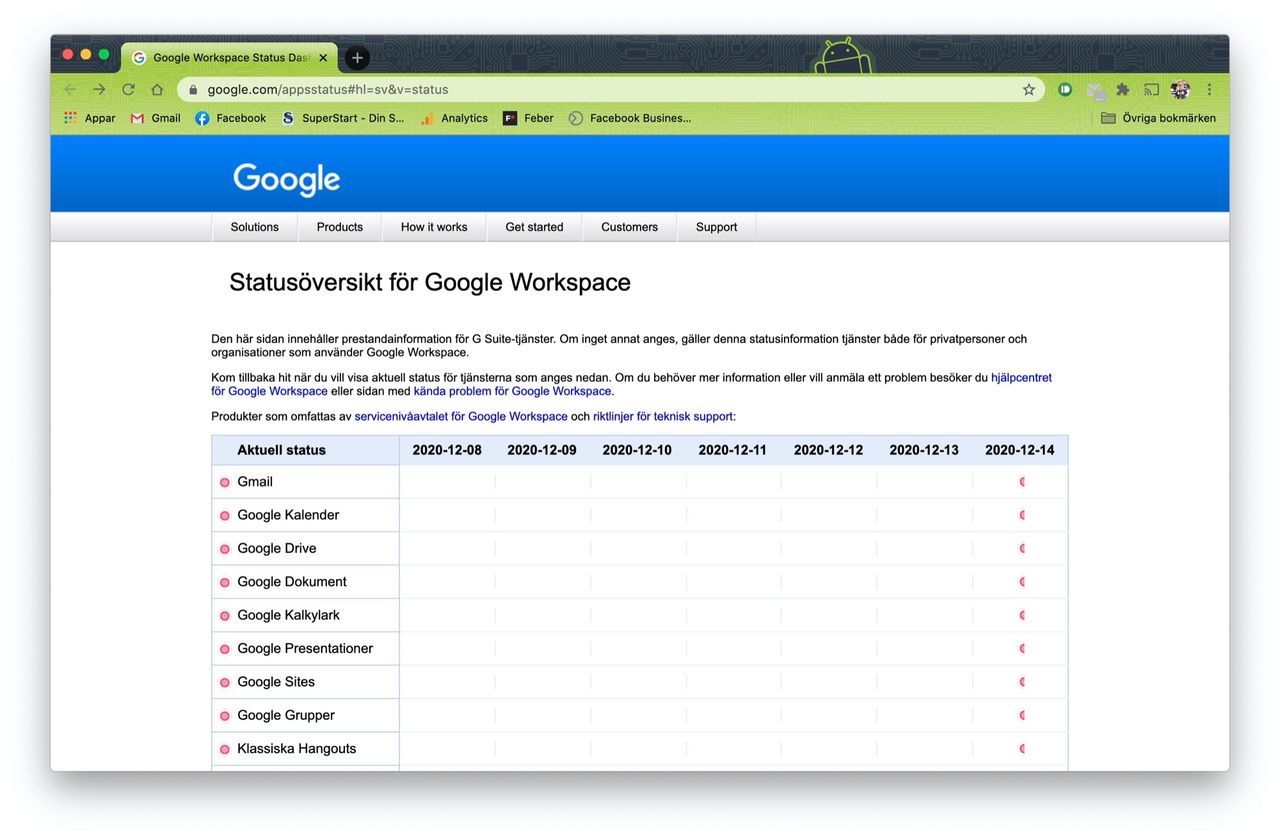The width and height of the screenshot is (1280, 838).
Task: Click the 2020-12-08 date column header
Action: pyautogui.click(x=447, y=450)
